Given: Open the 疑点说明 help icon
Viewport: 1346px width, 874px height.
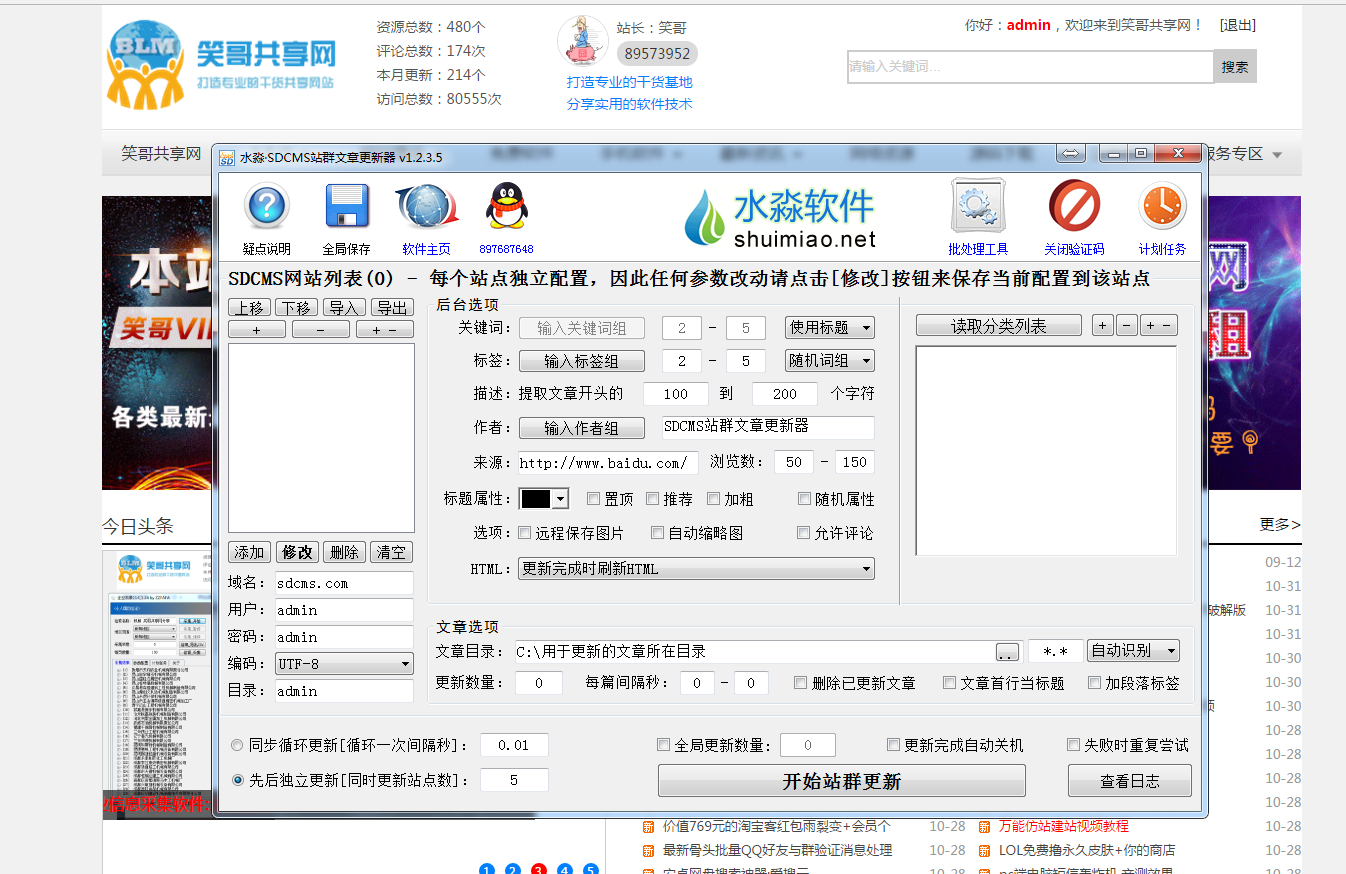Looking at the screenshot, I should (267, 208).
